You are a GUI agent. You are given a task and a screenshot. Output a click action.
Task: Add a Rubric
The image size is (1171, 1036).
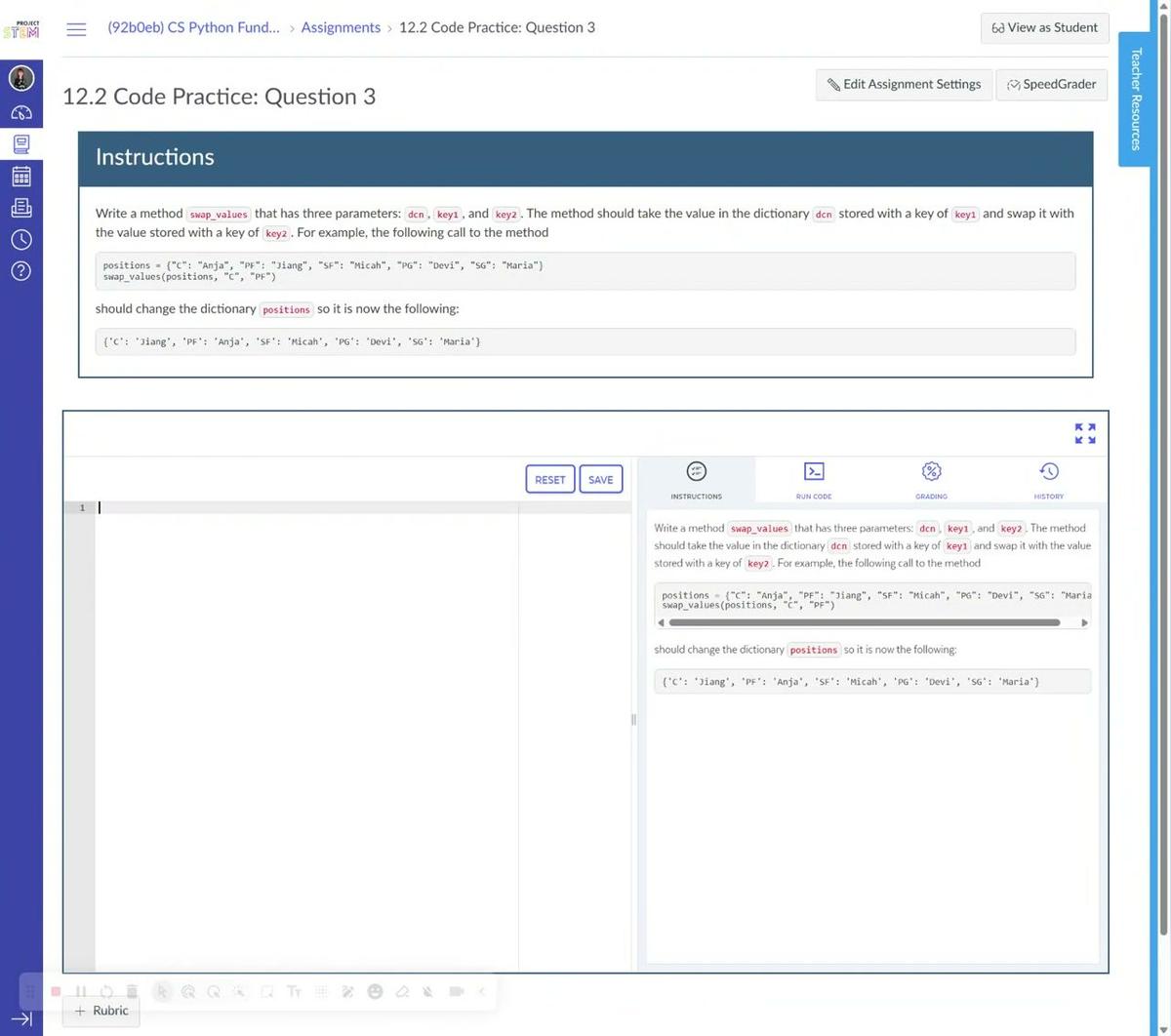pos(101,1011)
